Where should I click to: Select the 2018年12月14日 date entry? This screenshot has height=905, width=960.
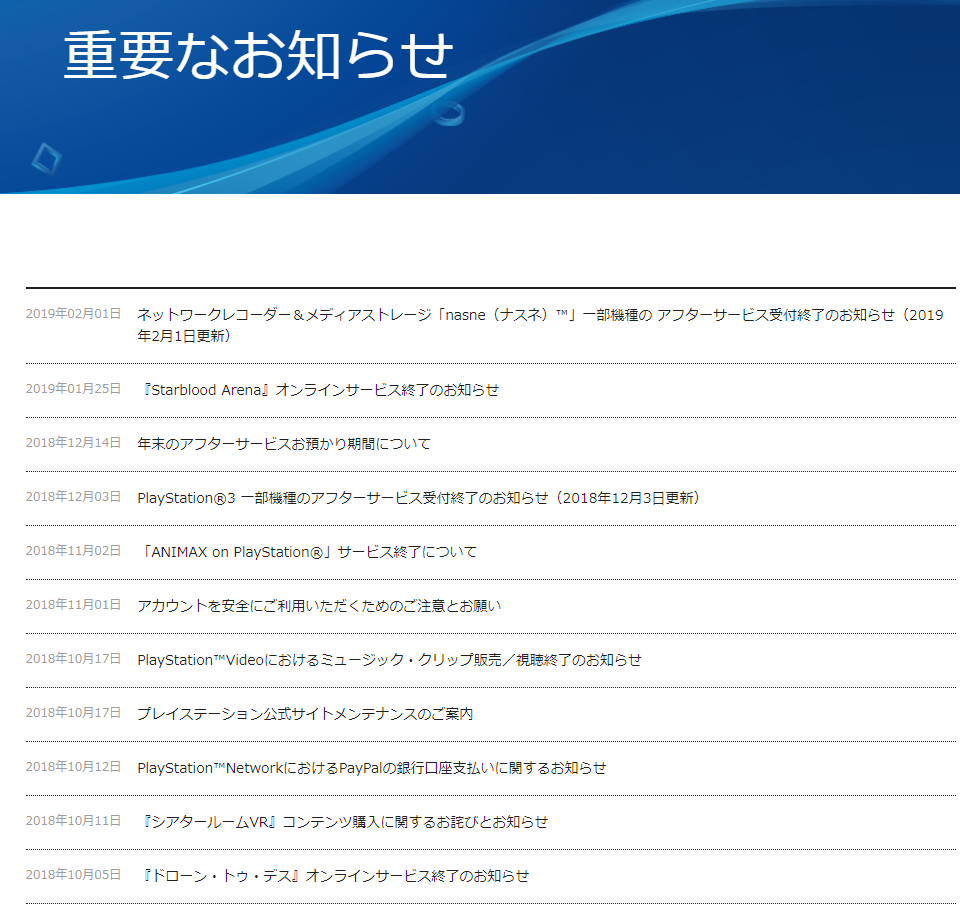[73, 443]
